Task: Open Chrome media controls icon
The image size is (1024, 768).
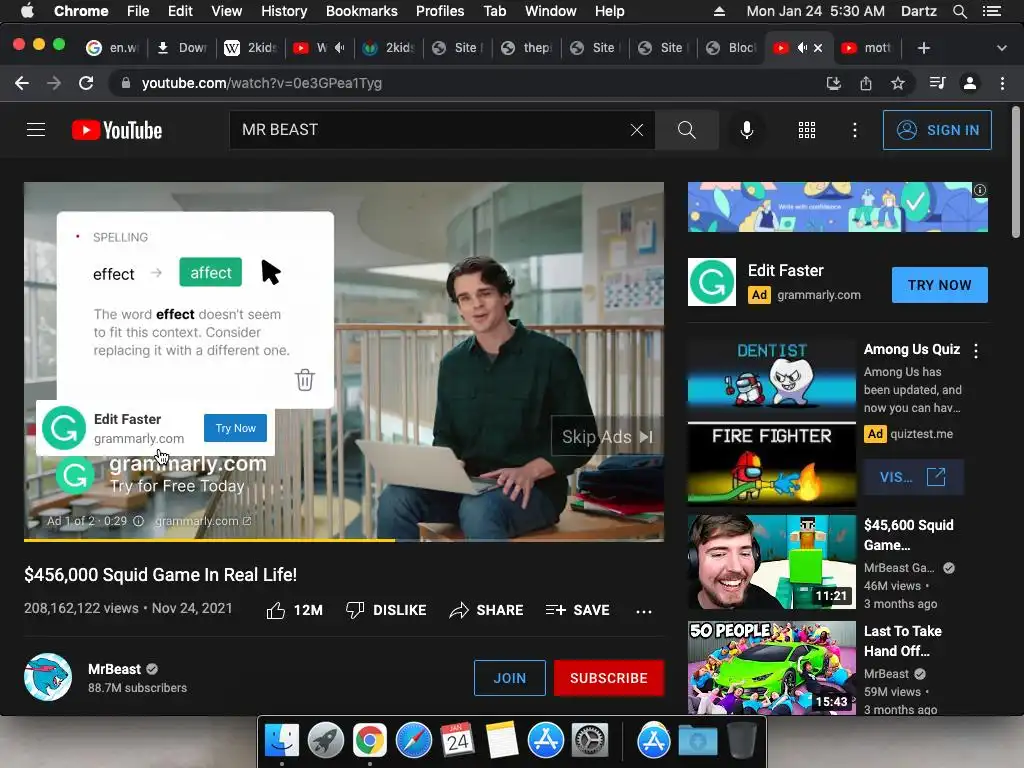Action: click(937, 83)
